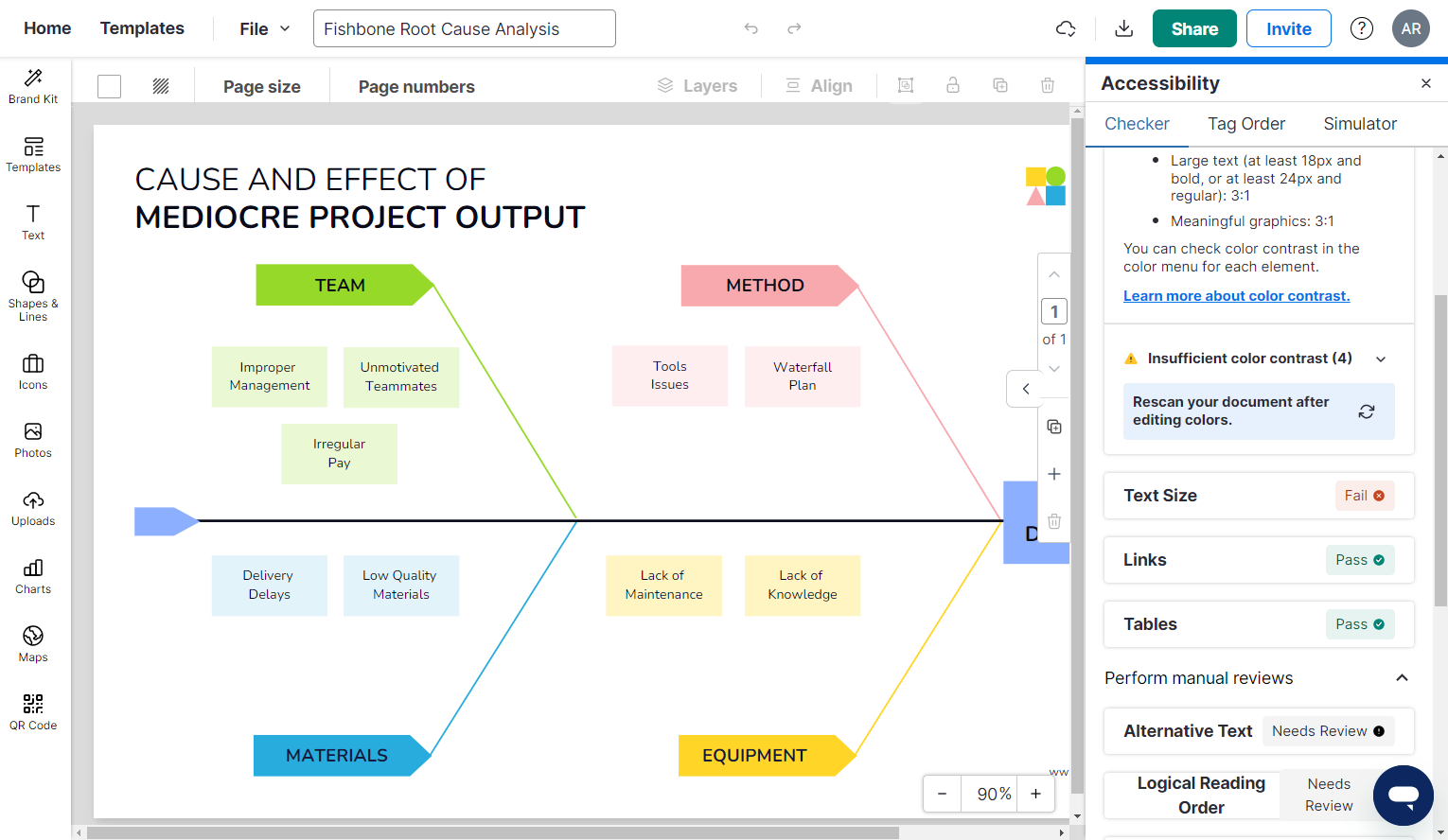Image resolution: width=1448 pixels, height=840 pixels.
Task: Add a new page with the plus icon
Action: click(1053, 474)
